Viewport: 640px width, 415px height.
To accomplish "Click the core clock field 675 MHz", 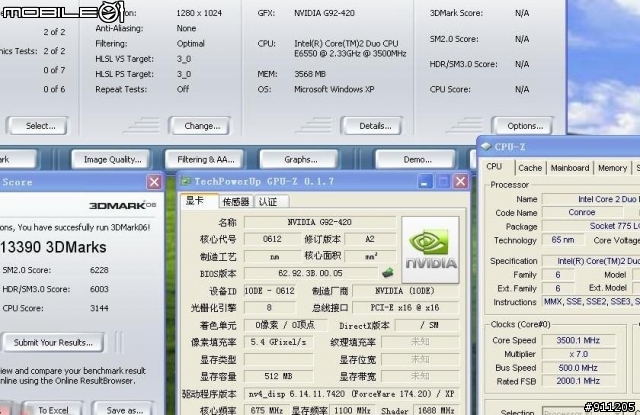I will pyautogui.click(x=267, y=410).
